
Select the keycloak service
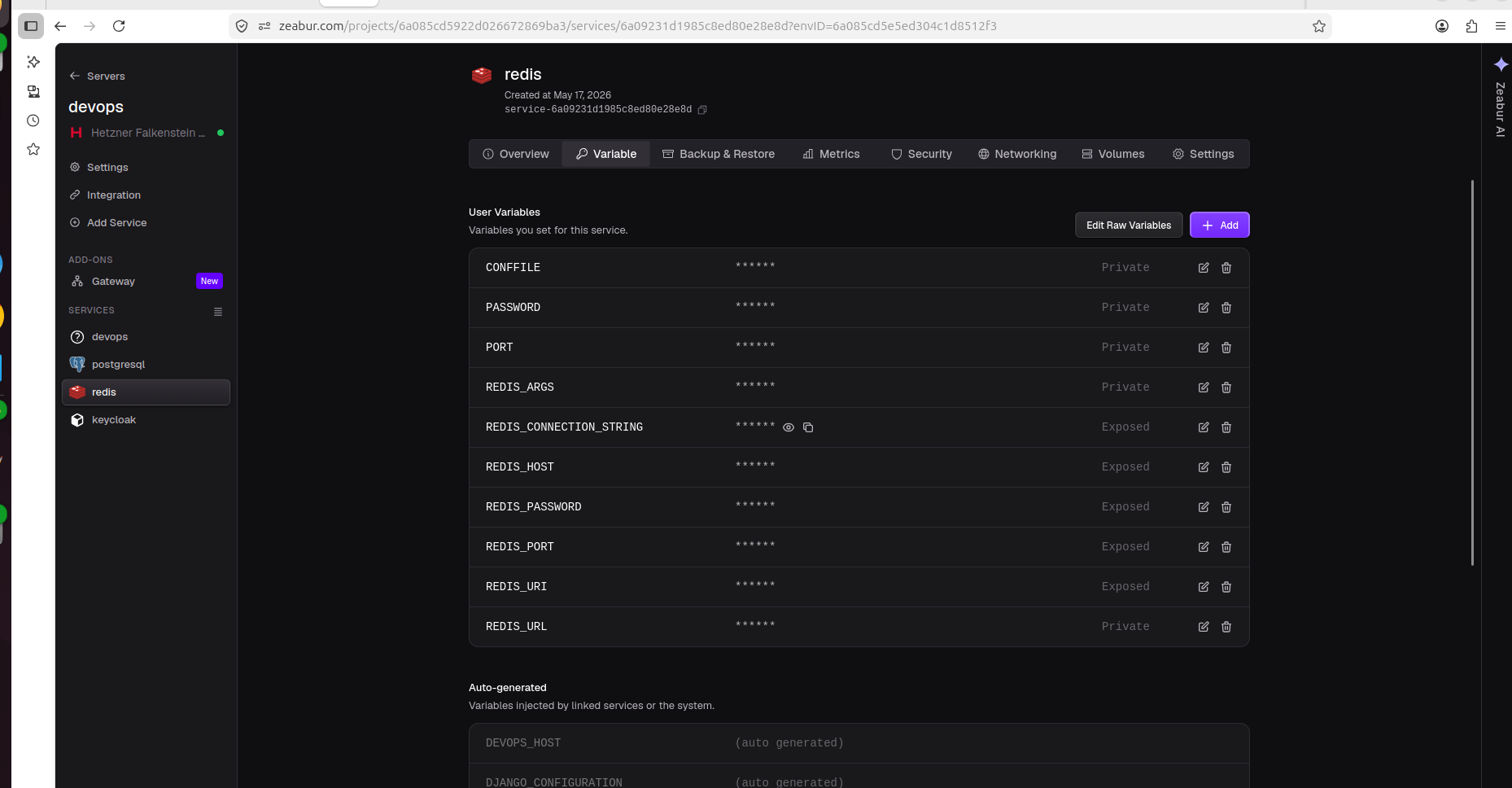pos(146,419)
